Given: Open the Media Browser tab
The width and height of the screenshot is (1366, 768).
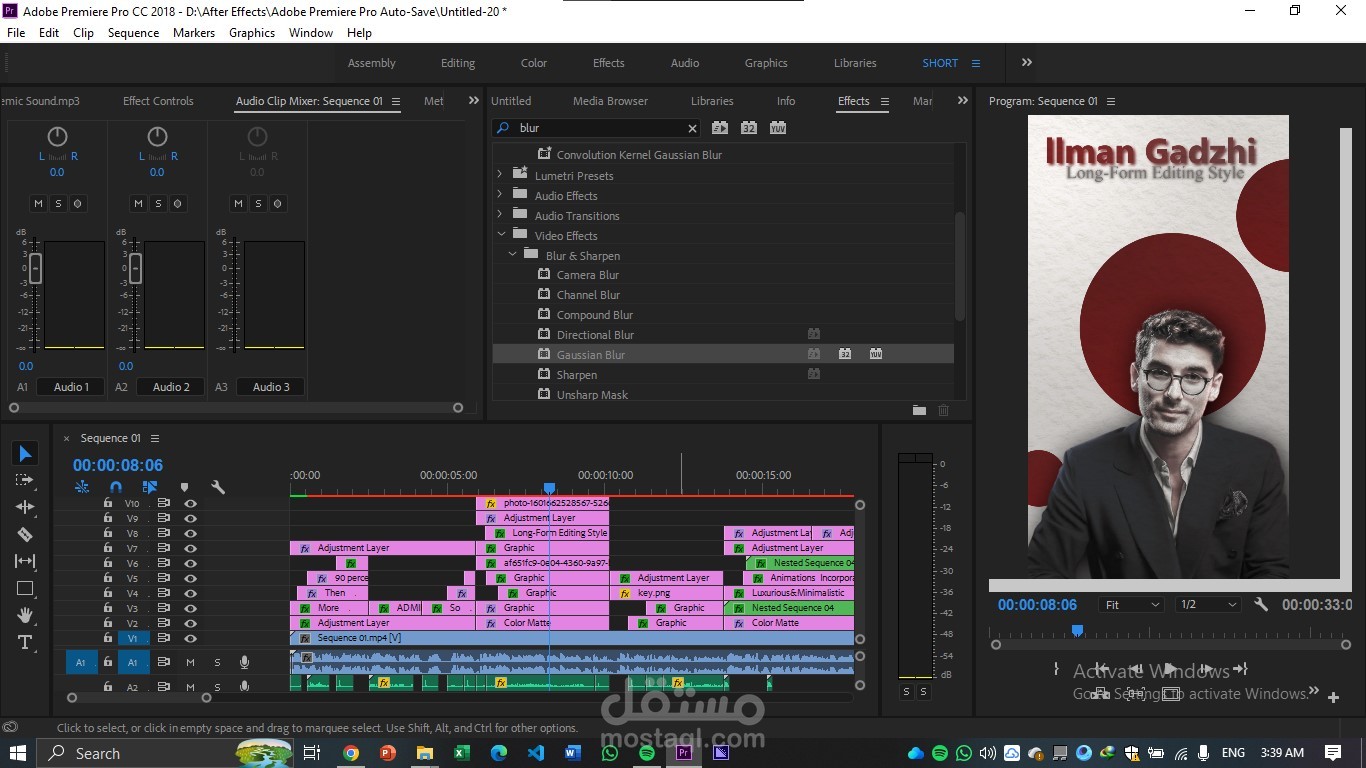Looking at the screenshot, I should click(x=610, y=101).
